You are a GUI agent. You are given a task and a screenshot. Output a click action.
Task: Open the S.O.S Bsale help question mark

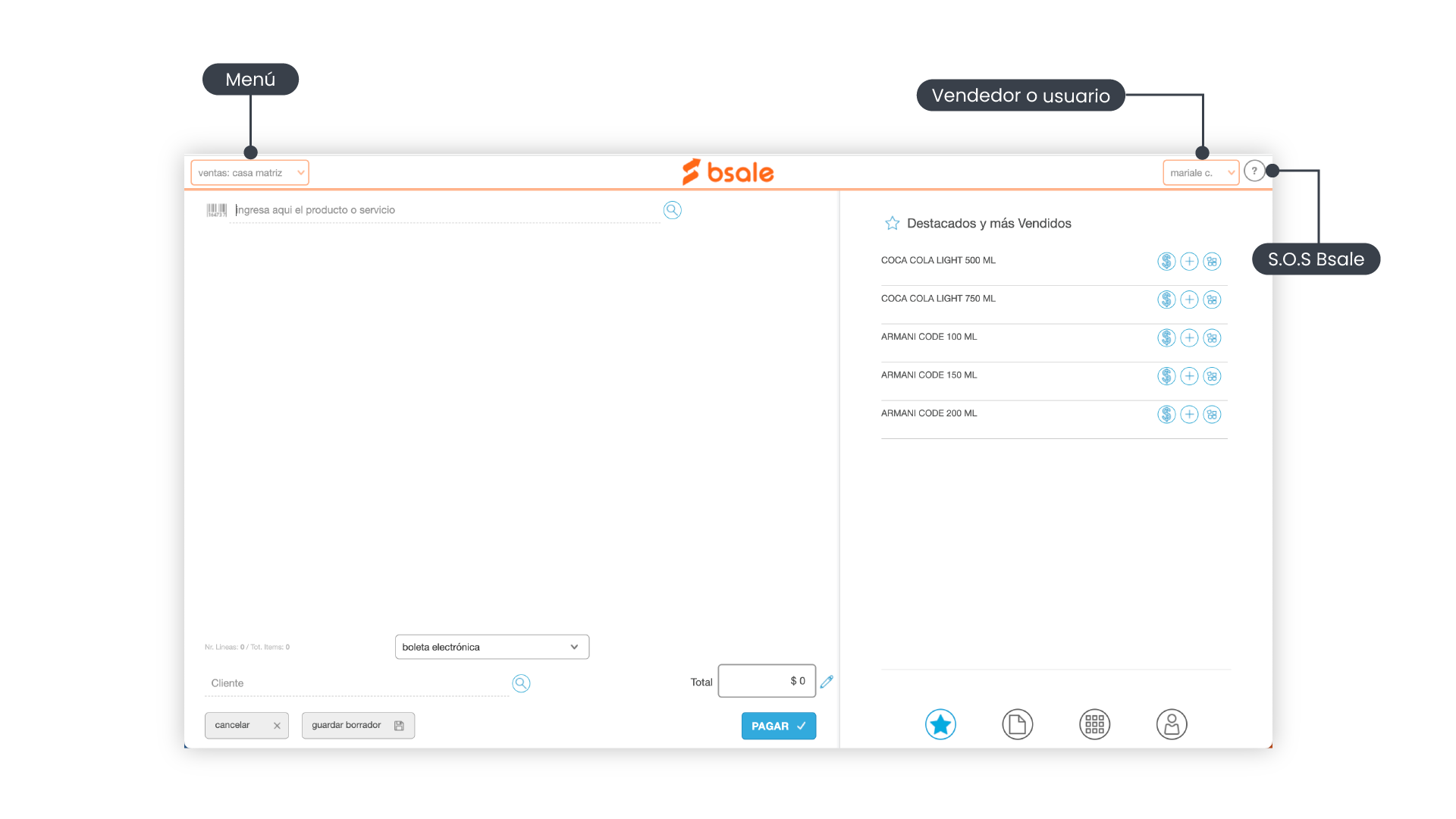coord(1254,171)
